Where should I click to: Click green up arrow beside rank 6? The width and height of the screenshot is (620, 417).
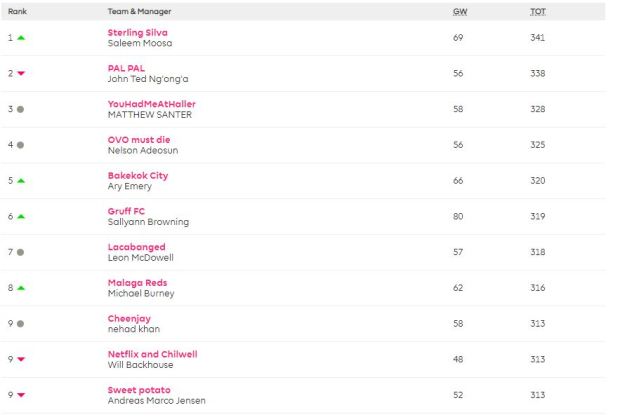21,216
